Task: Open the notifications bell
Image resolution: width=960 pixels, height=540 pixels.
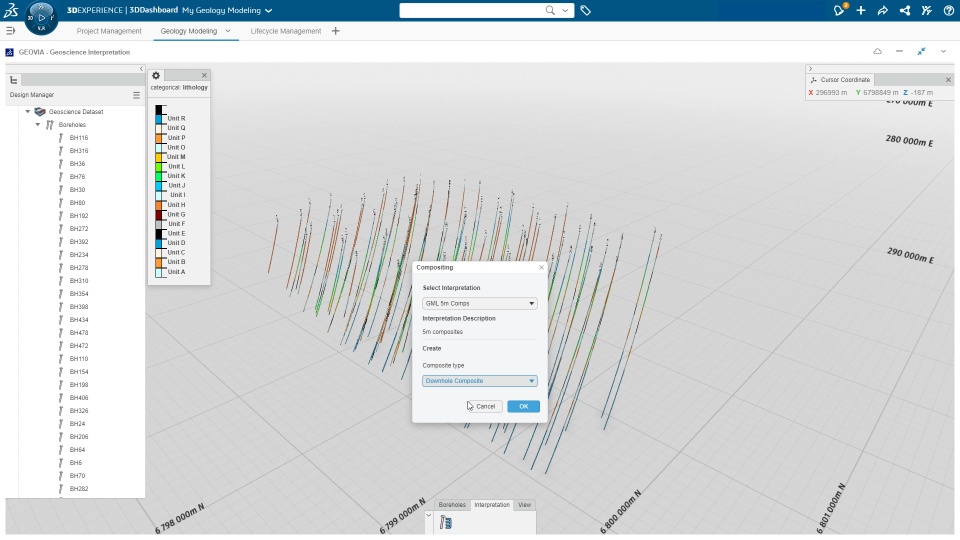Action: point(839,10)
